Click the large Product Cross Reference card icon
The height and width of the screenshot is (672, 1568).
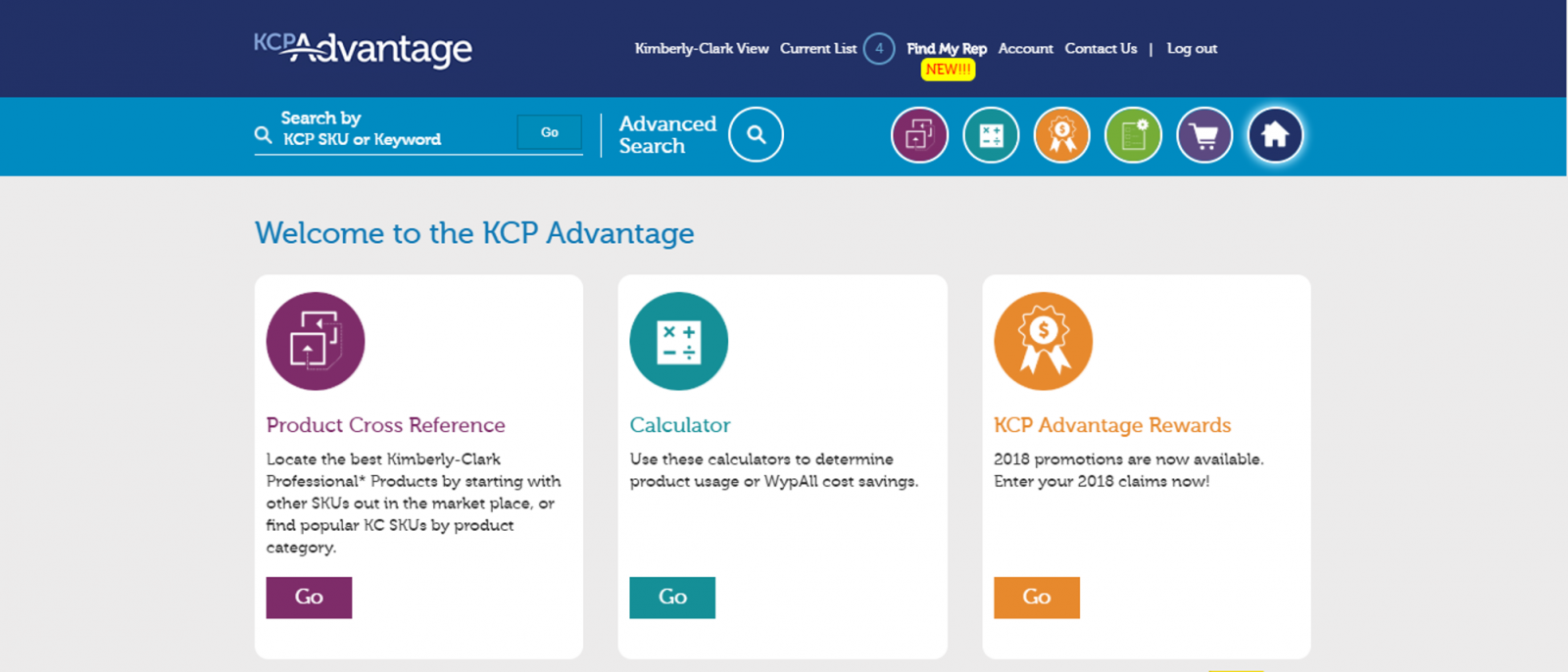316,341
